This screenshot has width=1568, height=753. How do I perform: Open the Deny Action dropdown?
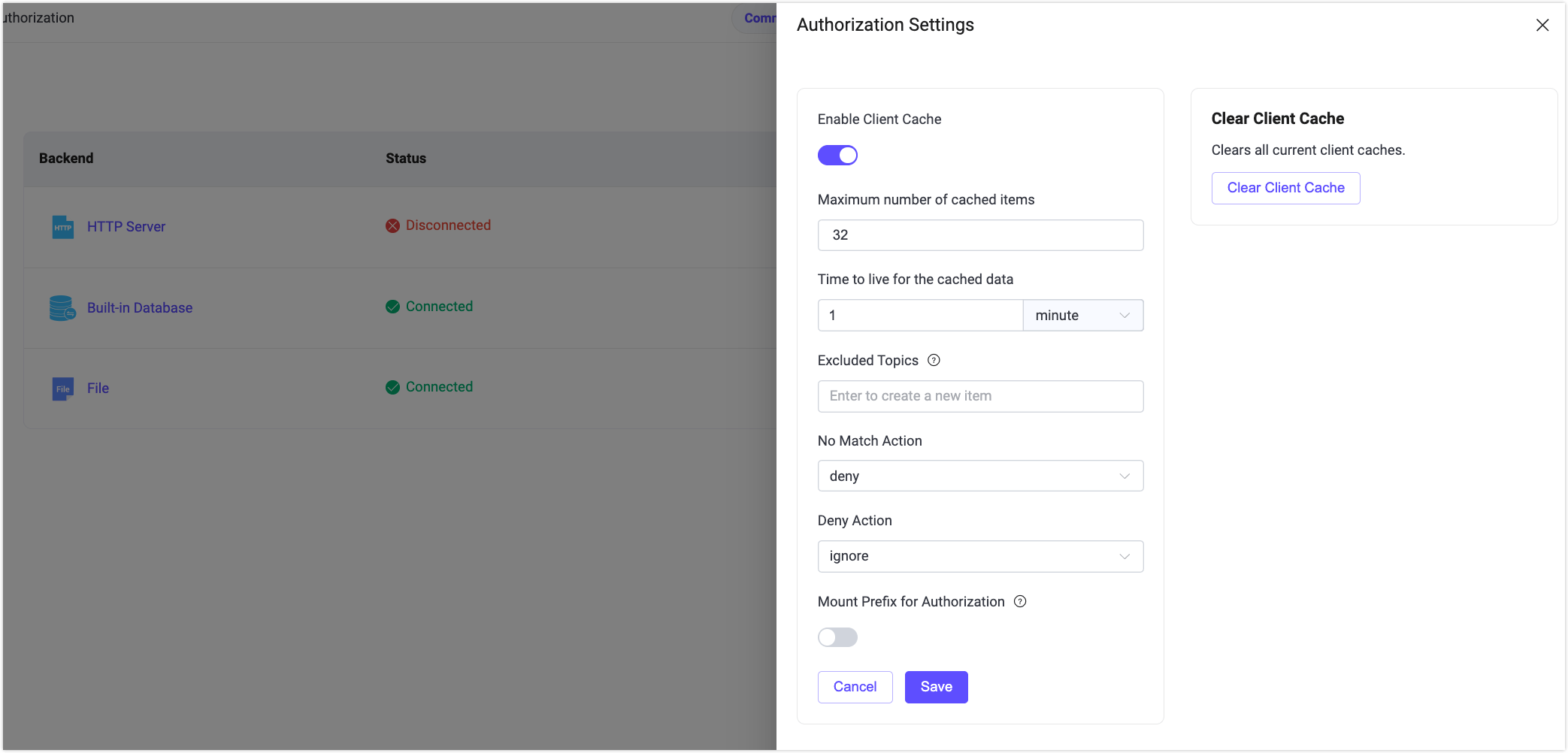[980, 556]
